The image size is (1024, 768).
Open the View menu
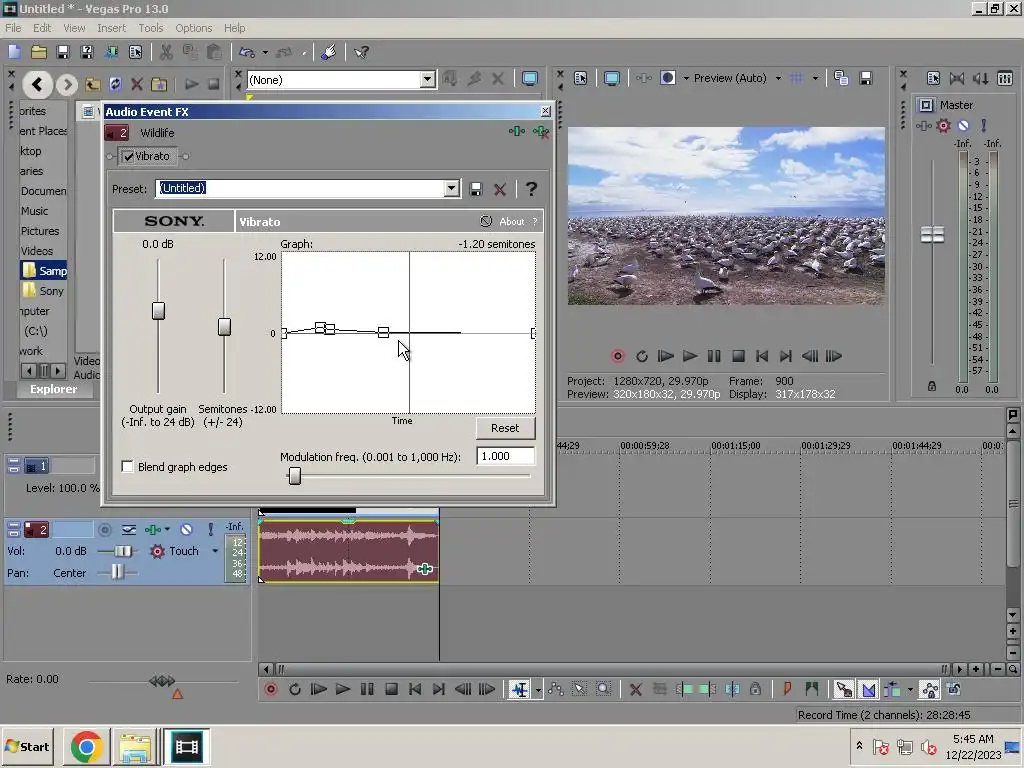point(74,28)
